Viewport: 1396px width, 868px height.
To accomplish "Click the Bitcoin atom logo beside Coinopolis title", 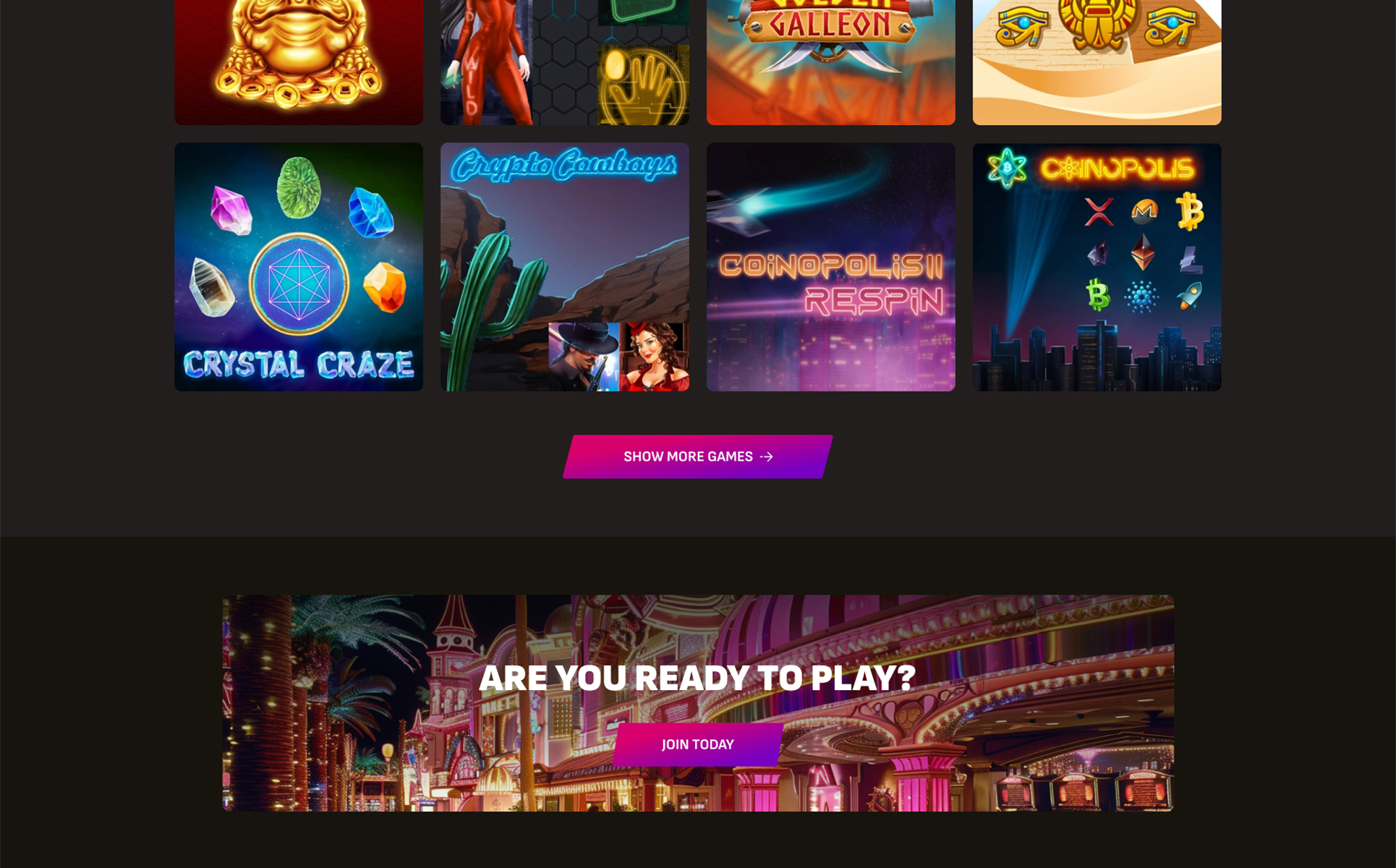I will coord(1007,169).
